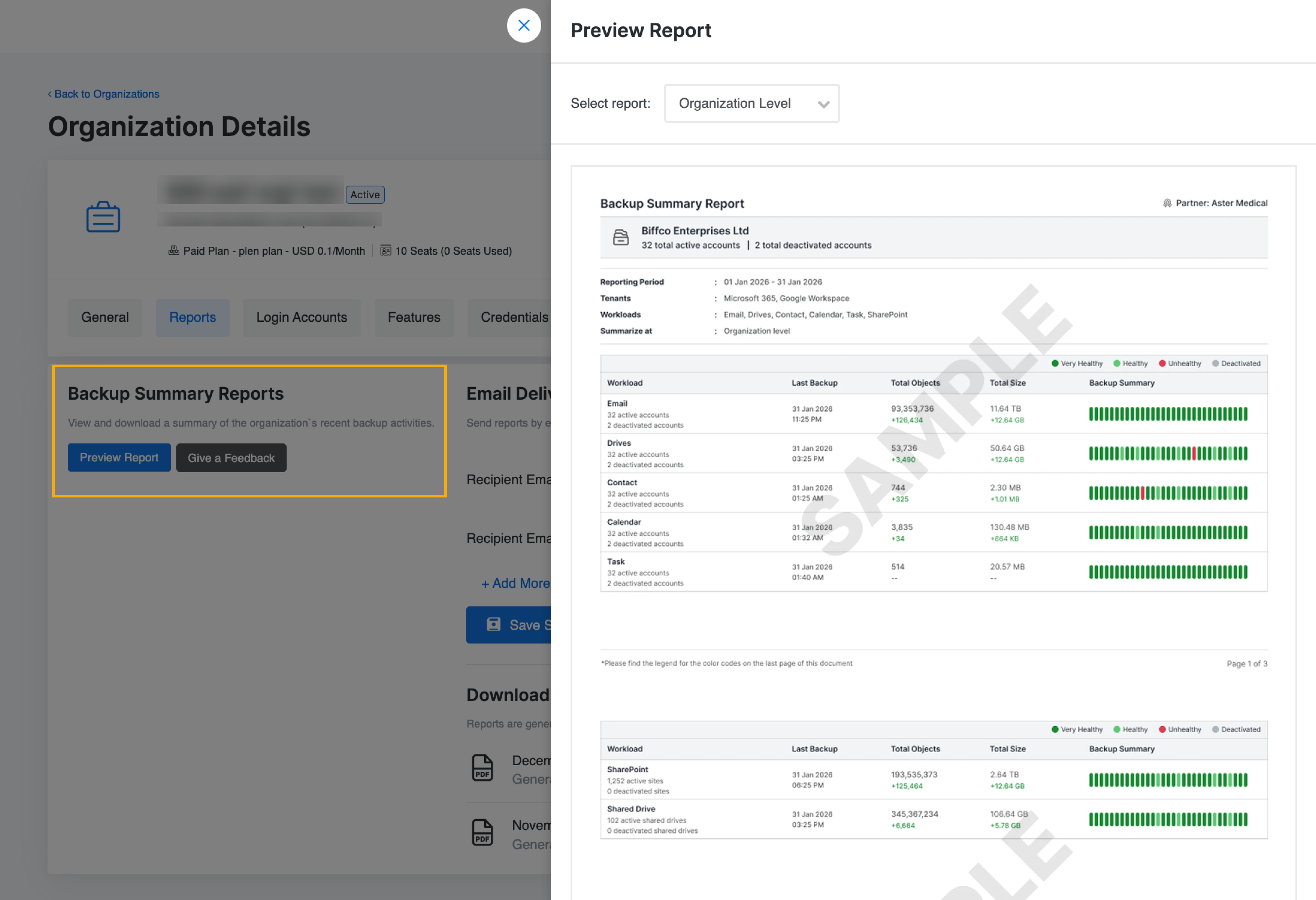Viewport: 1316px width, 900px height.
Task: Click the seats icon beside 10 Seats
Action: point(386,251)
